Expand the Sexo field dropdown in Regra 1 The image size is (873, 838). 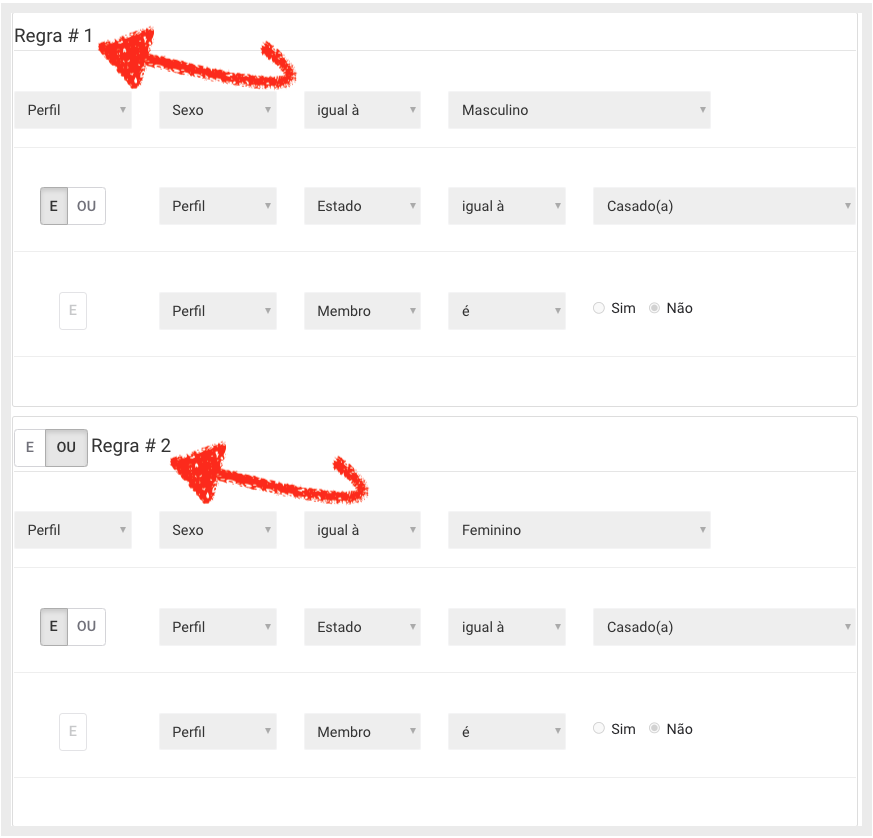coord(218,110)
